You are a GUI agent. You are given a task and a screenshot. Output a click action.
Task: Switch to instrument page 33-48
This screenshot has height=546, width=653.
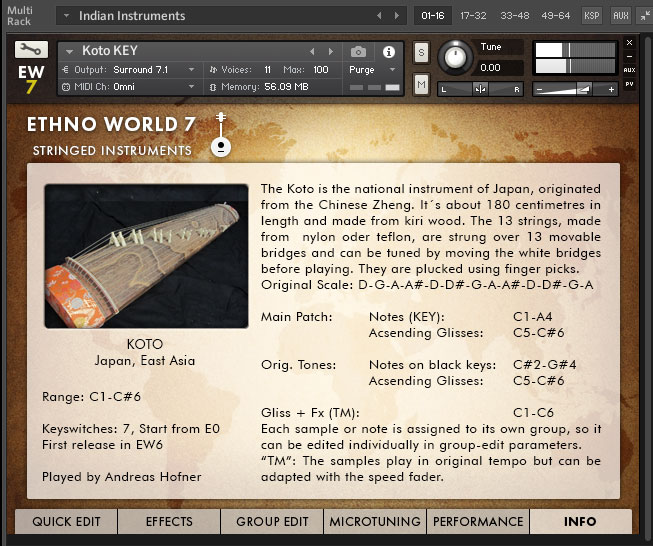pos(514,16)
